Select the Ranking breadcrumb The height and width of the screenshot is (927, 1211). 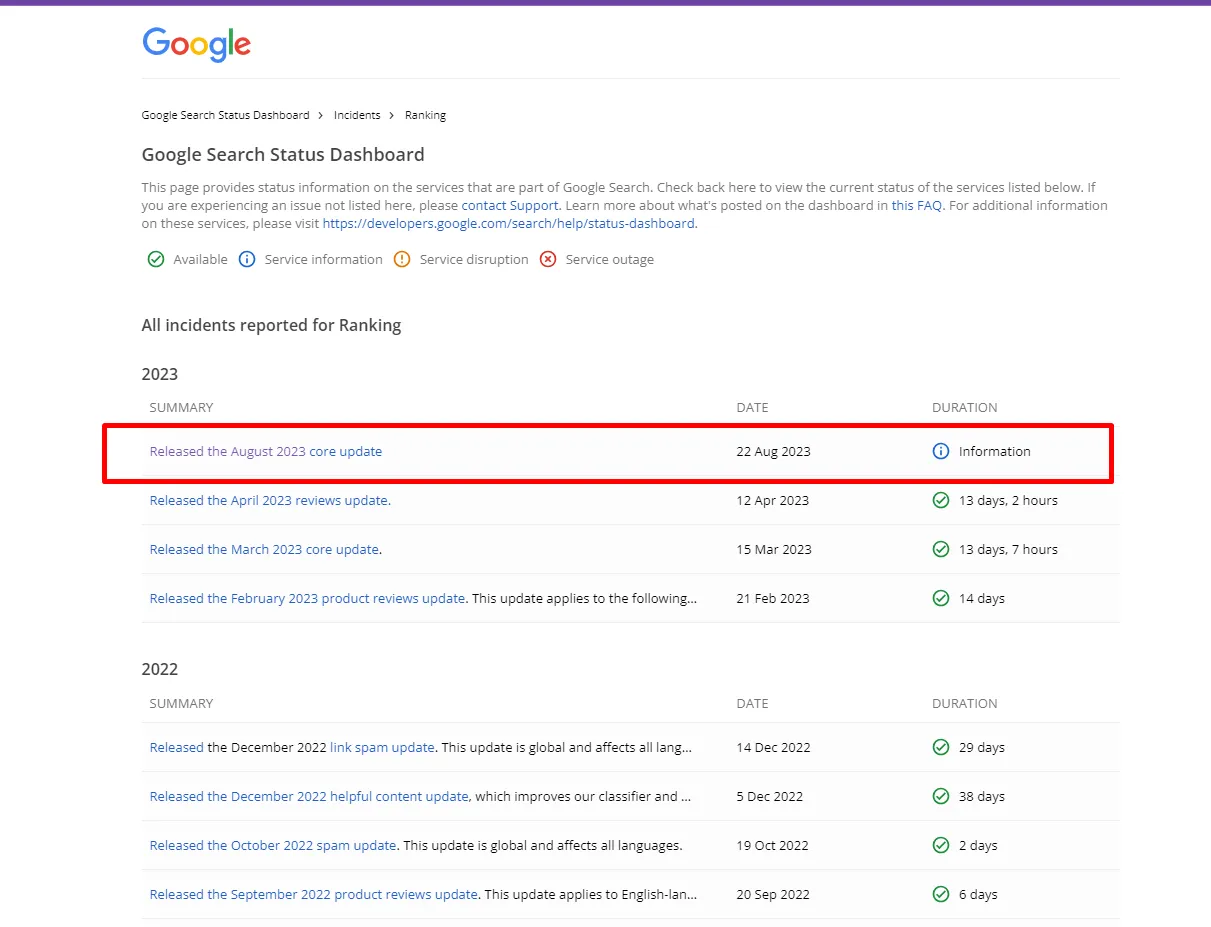pos(425,115)
